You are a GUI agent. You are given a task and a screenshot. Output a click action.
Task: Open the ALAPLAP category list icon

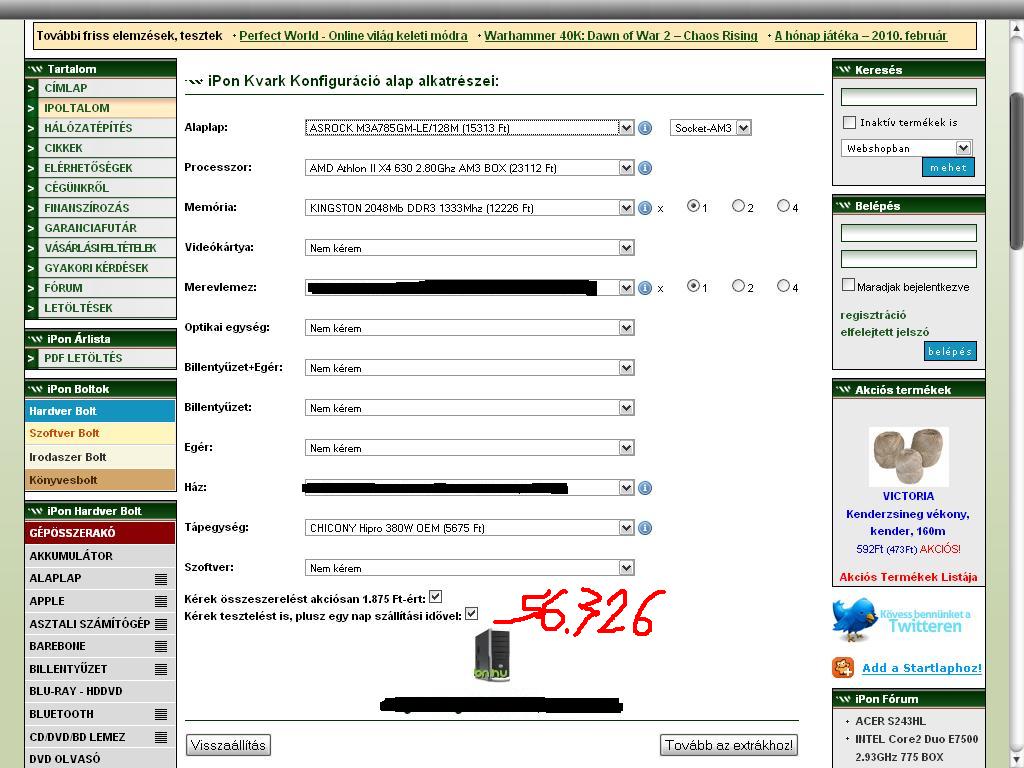pyautogui.click(x=161, y=579)
